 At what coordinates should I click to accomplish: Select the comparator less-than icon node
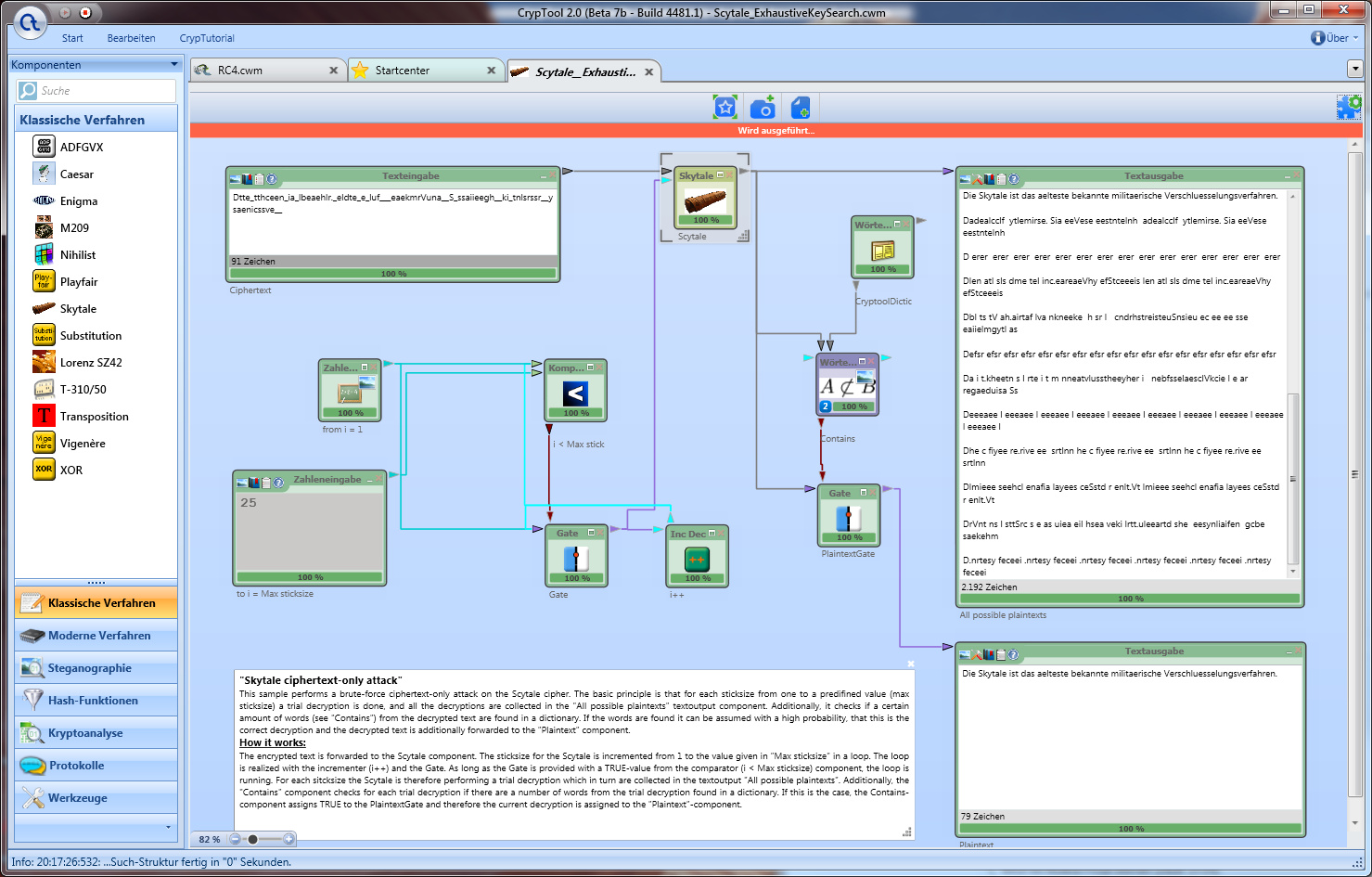576,393
